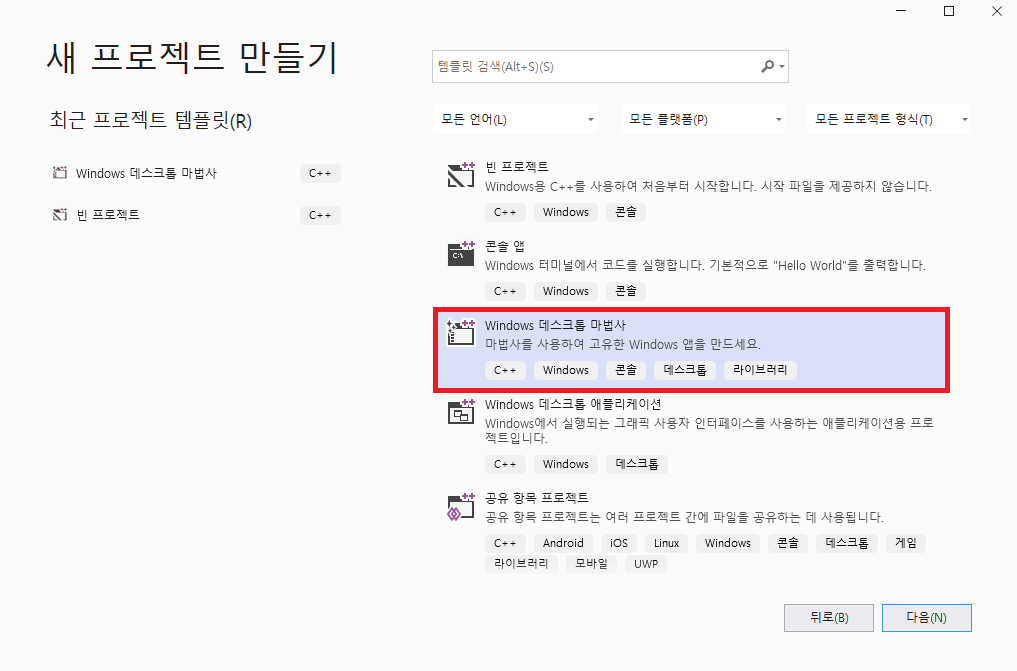Image resolution: width=1017 pixels, height=671 pixels.
Task: Close the 새 프로젝트 만들기 window
Action: coord(997,11)
